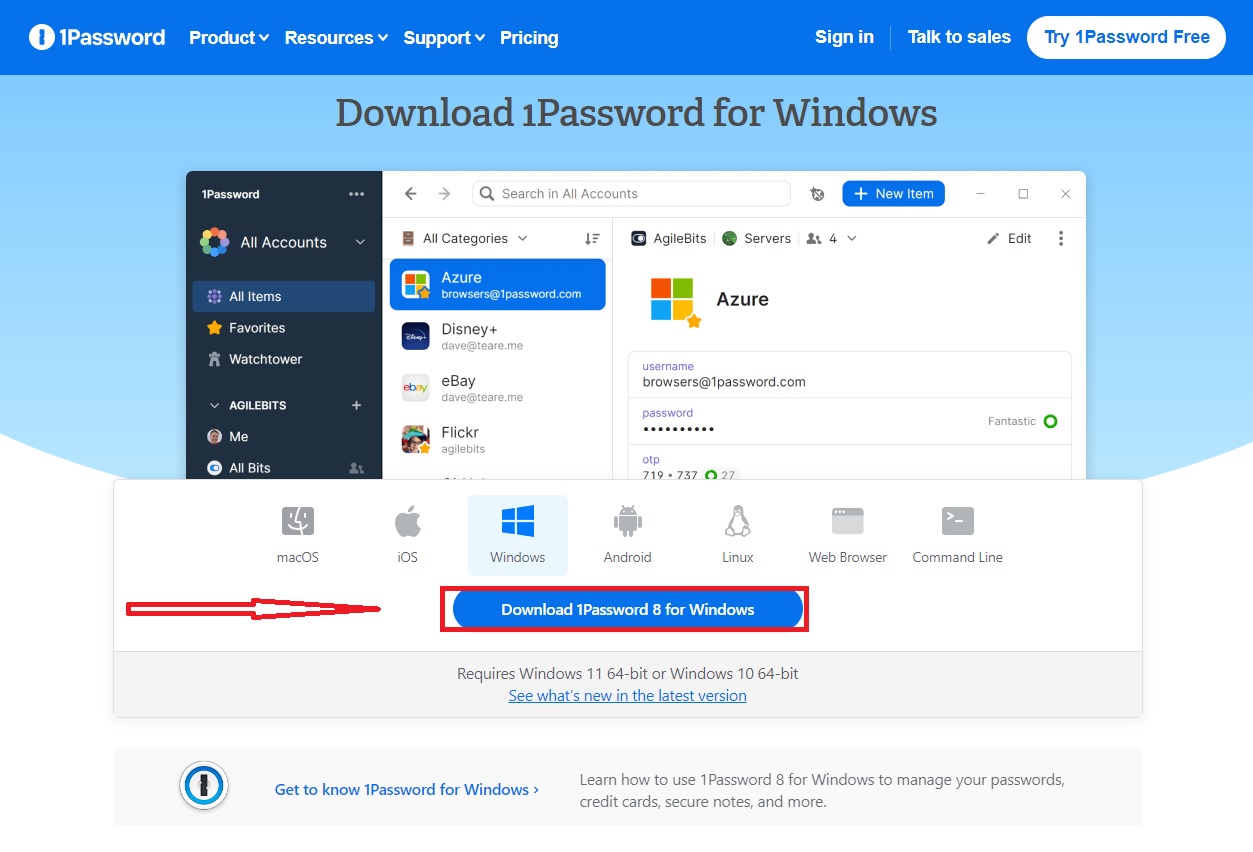The width and height of the screenshot is (1253, 852).
Task: Open the Resources menu
Action: pos(336,38)
